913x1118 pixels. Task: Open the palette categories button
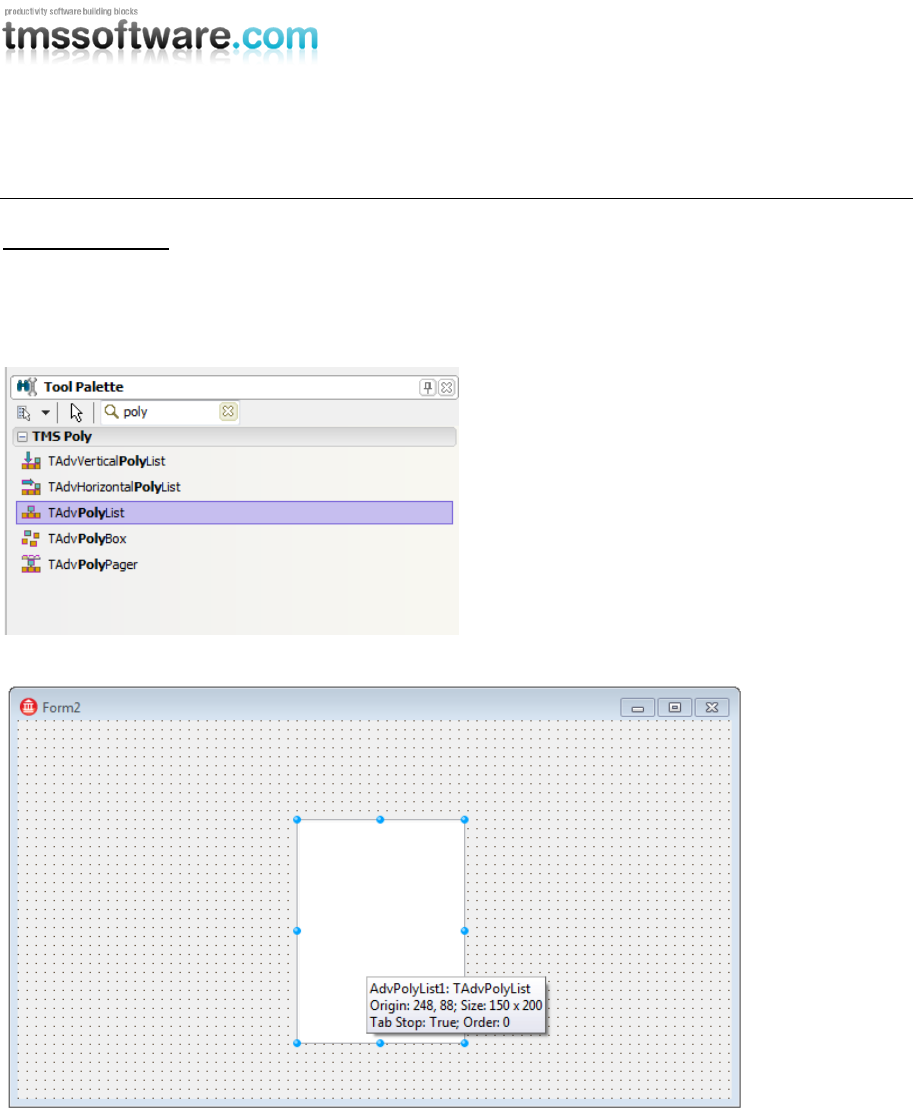tap(24, 412)
